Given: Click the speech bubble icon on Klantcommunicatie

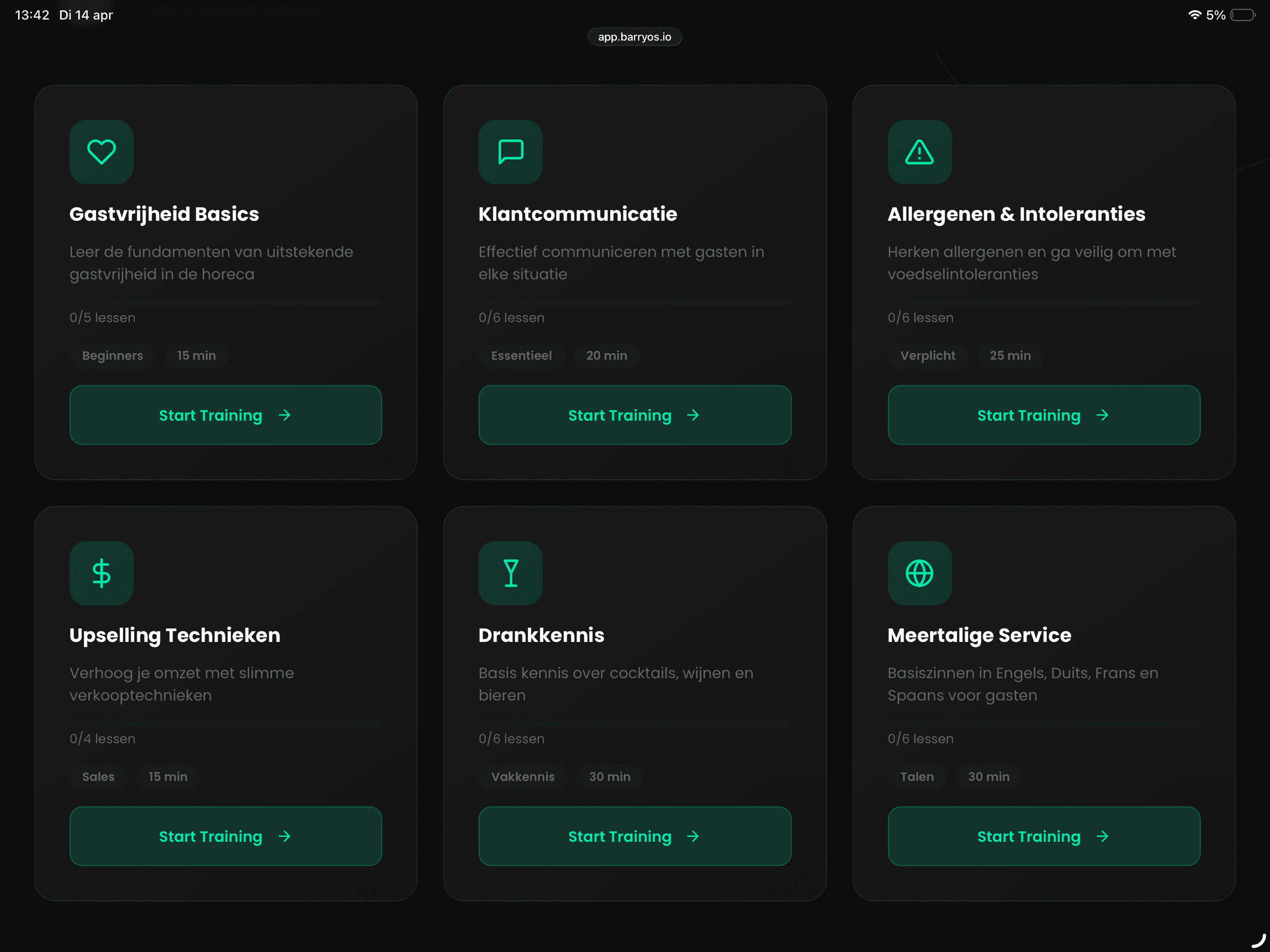Looking at the screenshot, I should (x=510, y=152).
